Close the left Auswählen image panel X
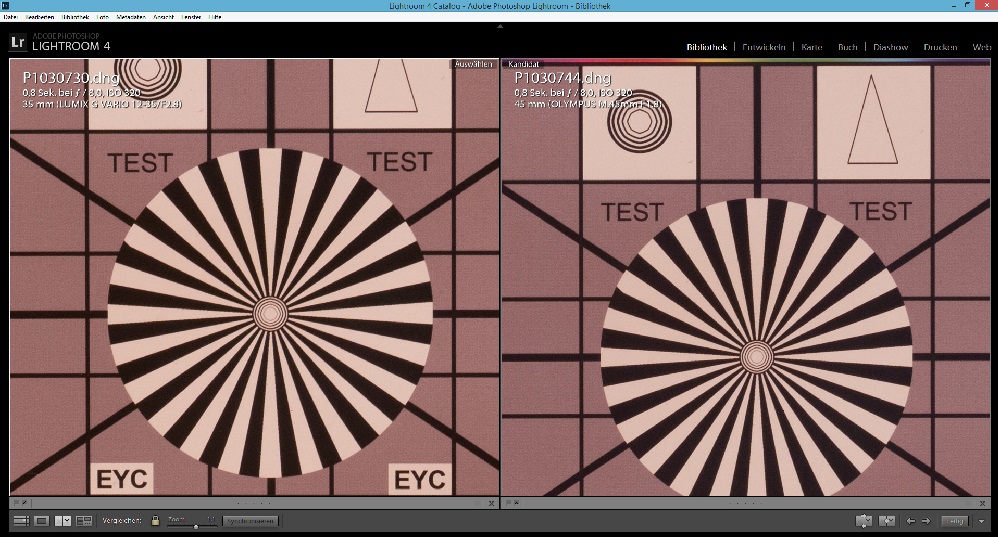The image size is (998, 537). pyautogui.click(x=492, y=503)
